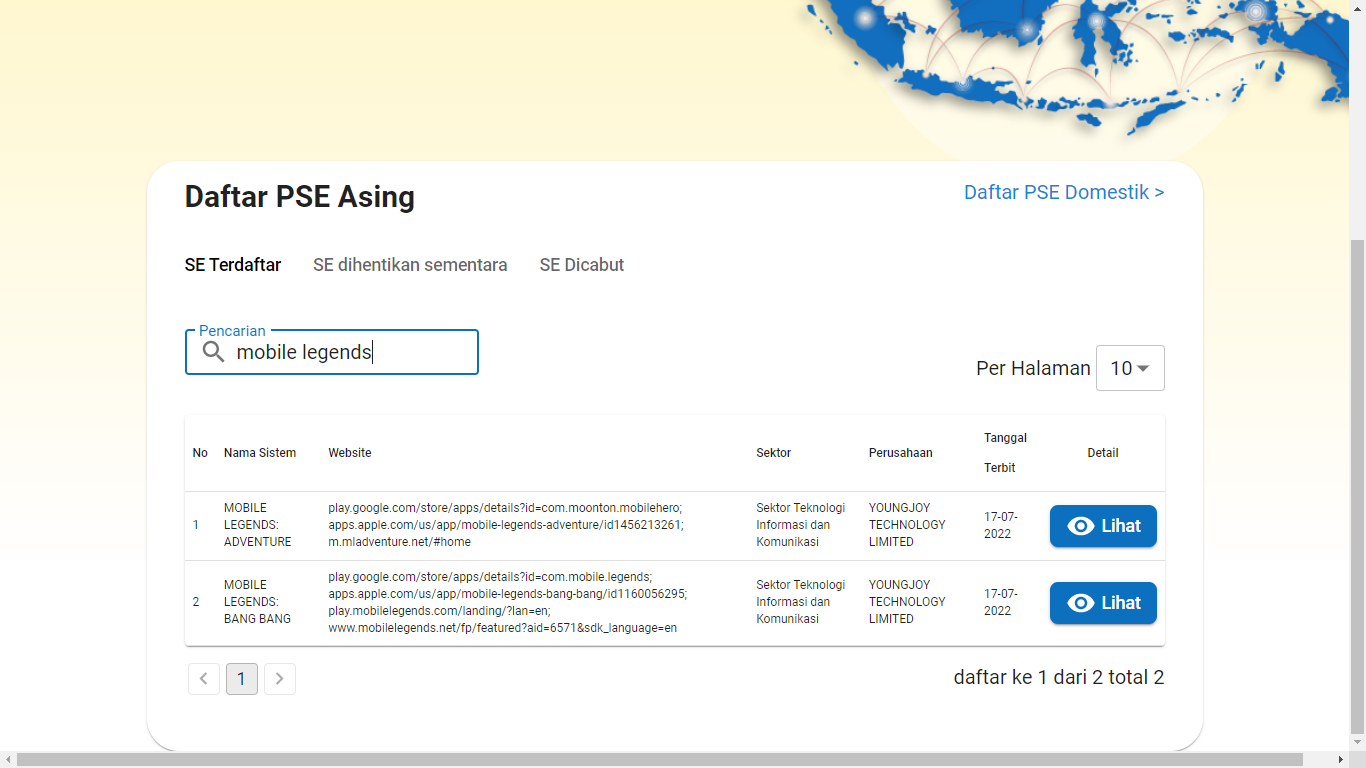Screen dimensions: 1366x768
Task: Click the horizontal scrollbar thumb
Action: pos(660,760)
